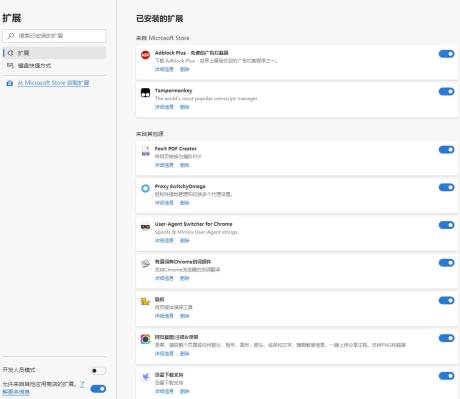
Task: Click the Foxit PDF Creator icon
Action: 145,151
